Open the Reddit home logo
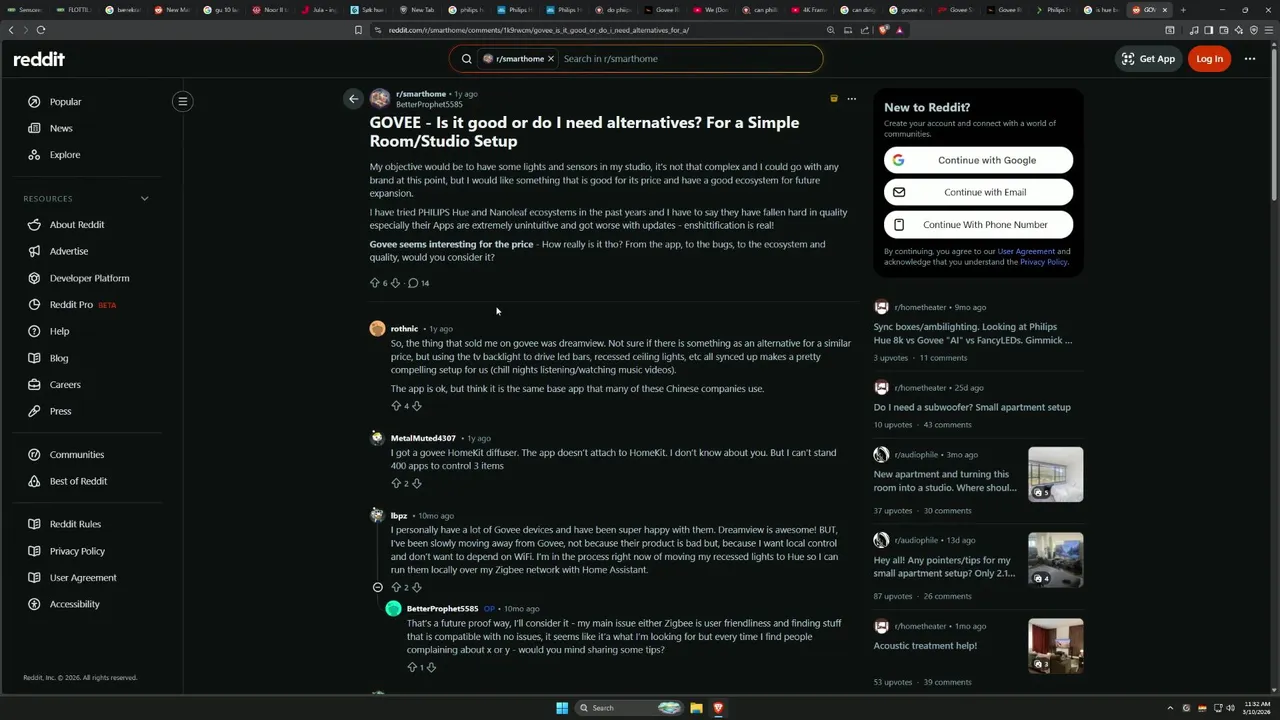The height and width of the screenshot is (720, 1280). (39, 59)
